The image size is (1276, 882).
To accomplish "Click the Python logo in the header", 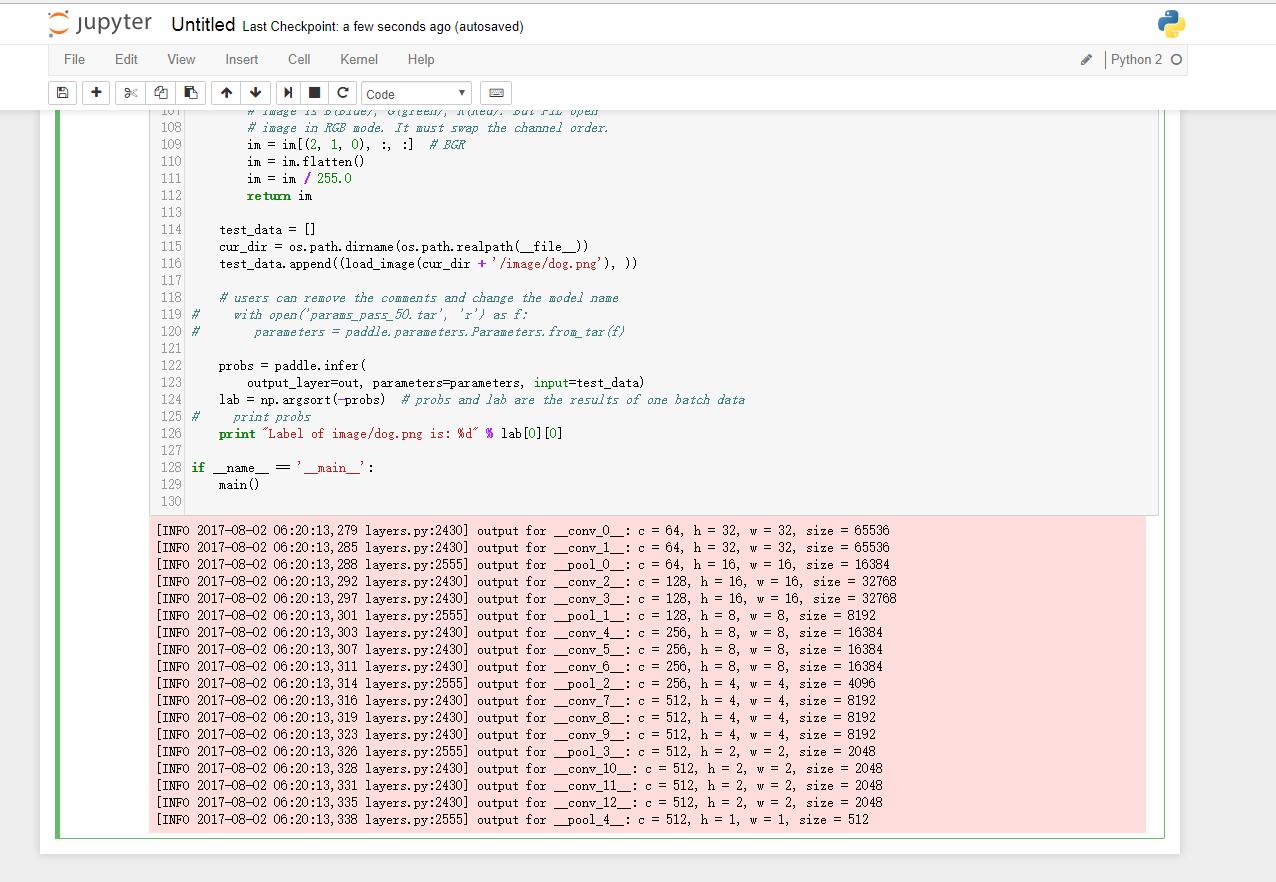I will click(x=1170, y=22).
